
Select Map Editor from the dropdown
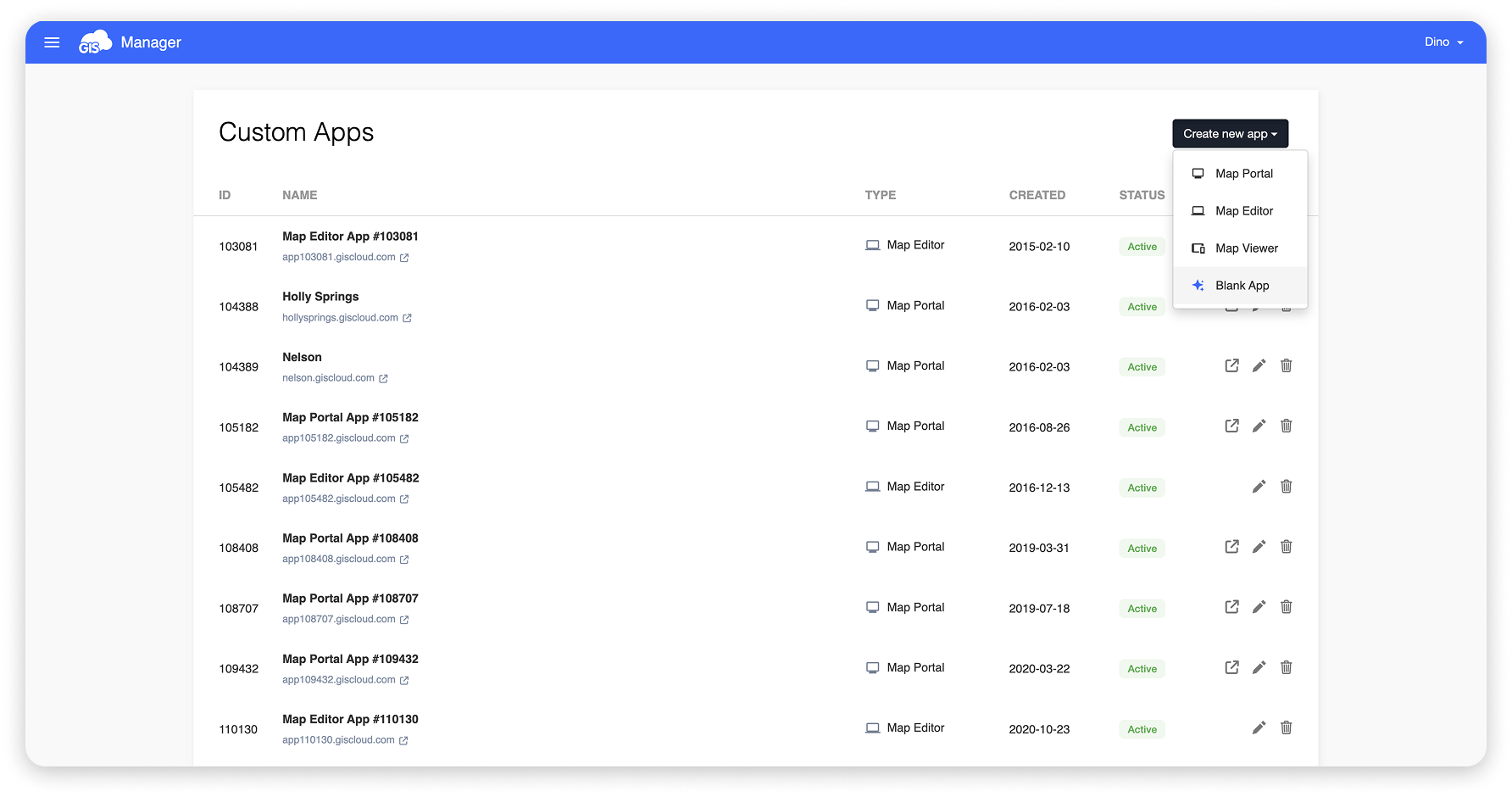pos(1240,211)
